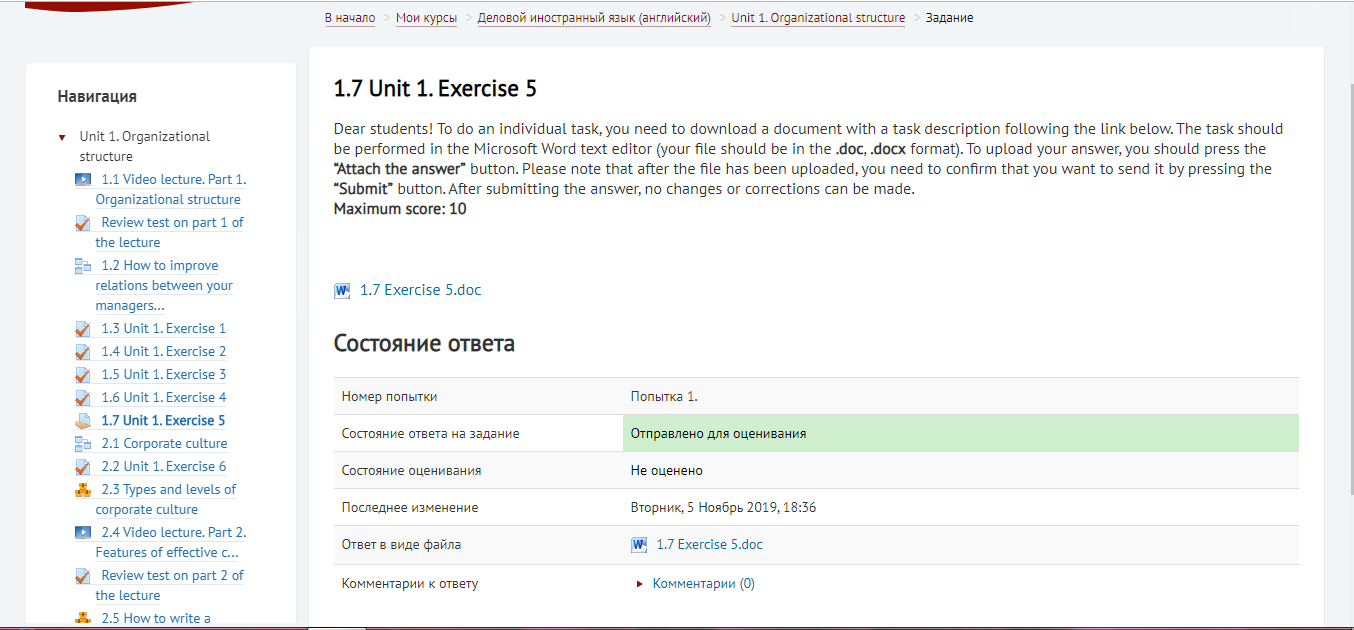Download the 1.7 Exercise 5.doc task file

[x=420, y=290]
